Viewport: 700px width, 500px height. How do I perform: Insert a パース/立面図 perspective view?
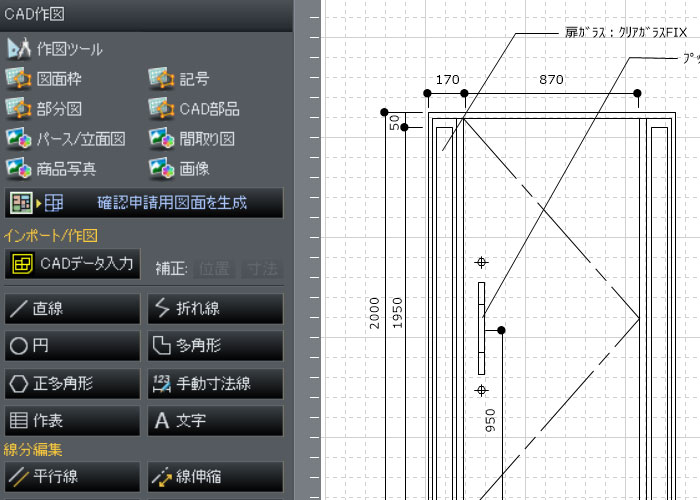(x=65, y=138)
